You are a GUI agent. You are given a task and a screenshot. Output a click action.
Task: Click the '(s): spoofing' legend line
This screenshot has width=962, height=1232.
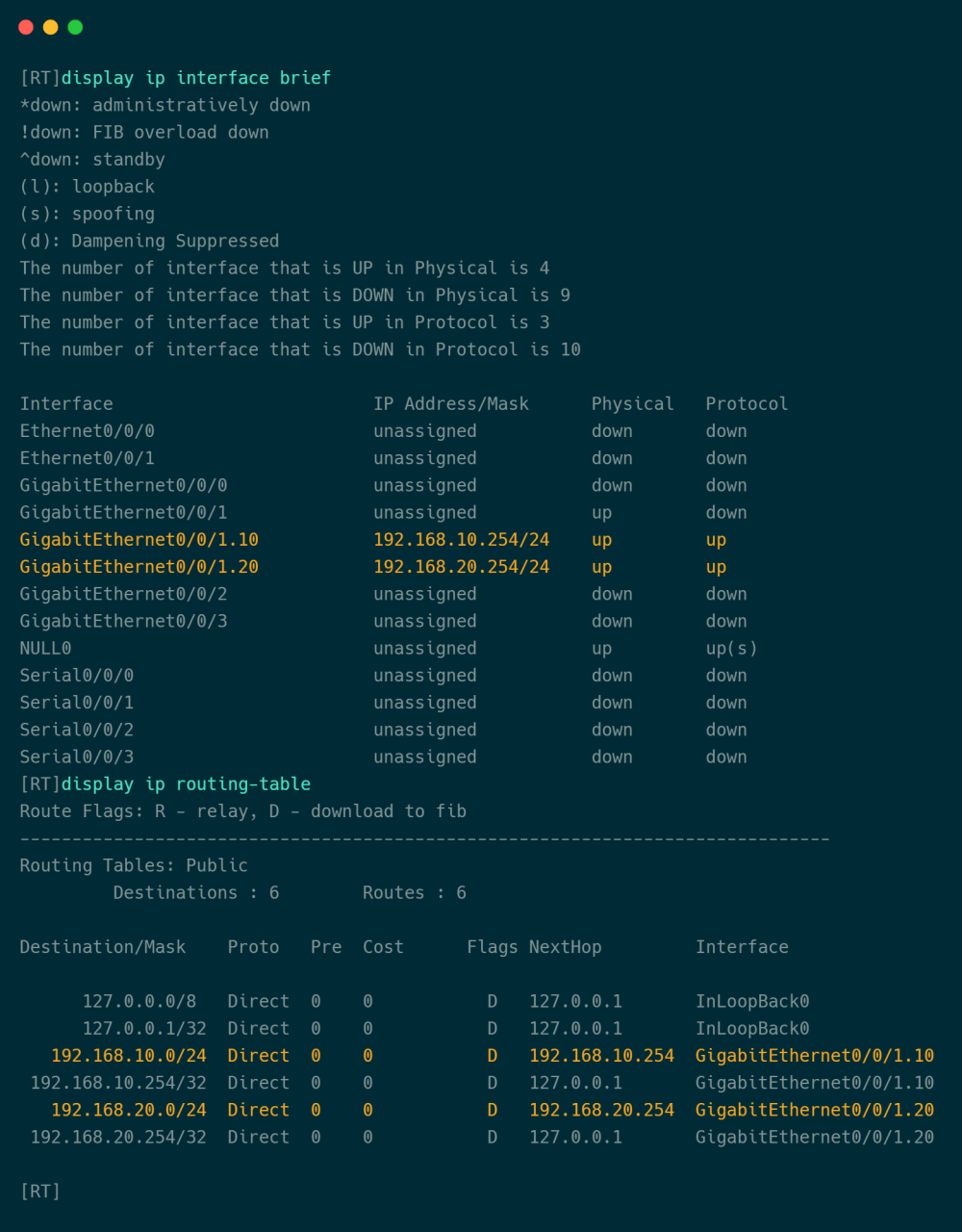coord(88,214)
